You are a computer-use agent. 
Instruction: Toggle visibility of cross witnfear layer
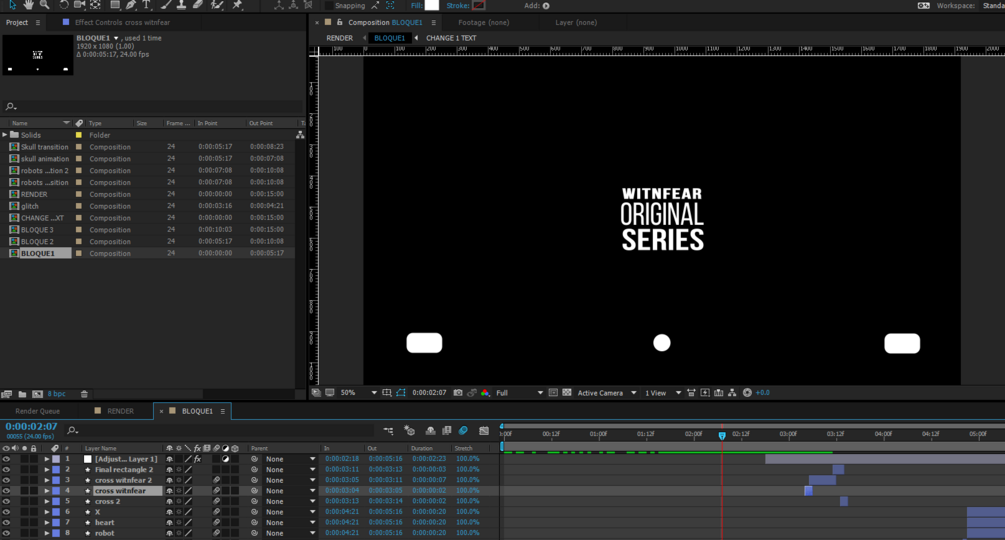tap(6, 491)
